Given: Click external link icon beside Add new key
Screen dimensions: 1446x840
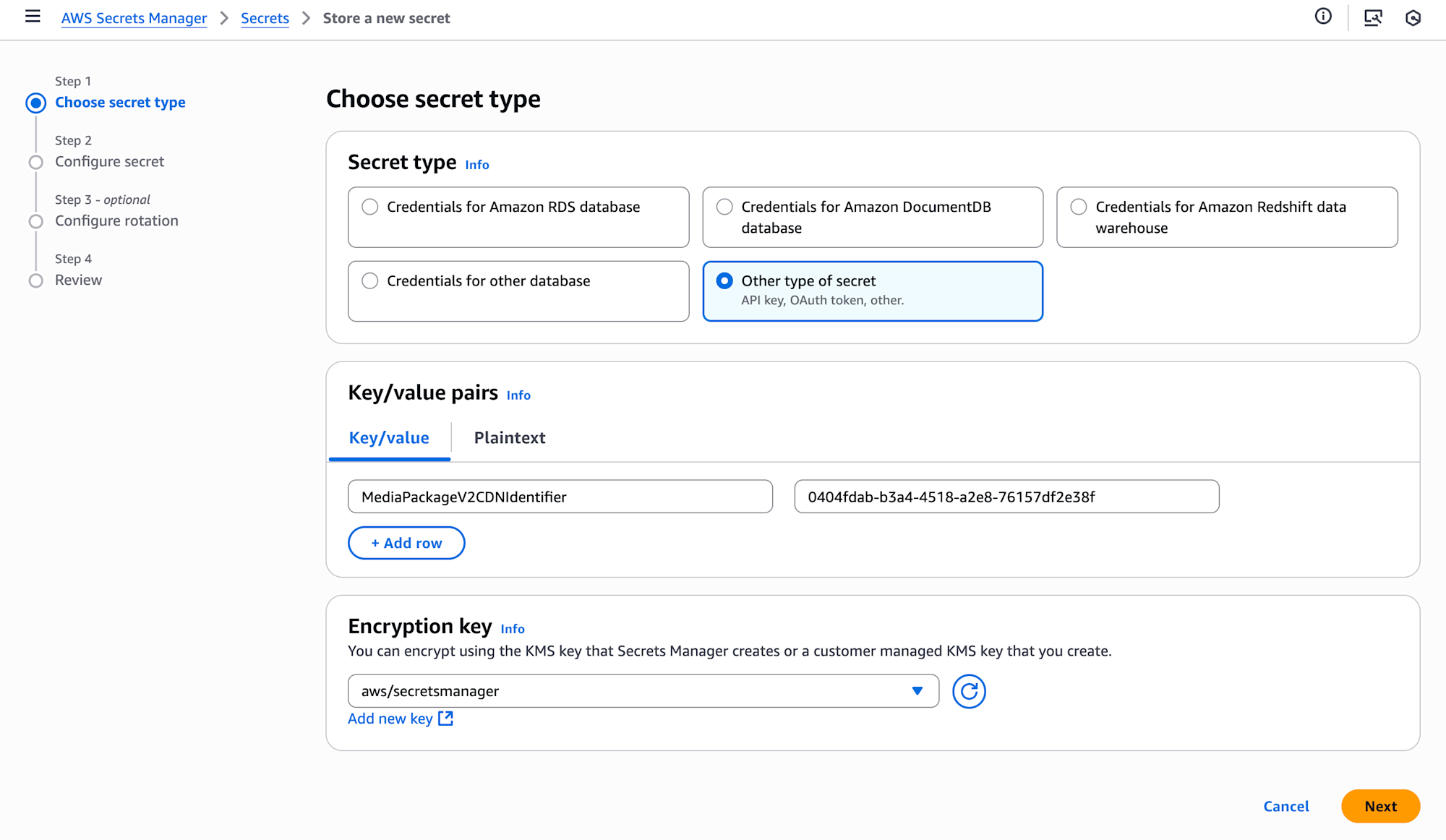Looking at the screenshot, I should coord(445,719).
